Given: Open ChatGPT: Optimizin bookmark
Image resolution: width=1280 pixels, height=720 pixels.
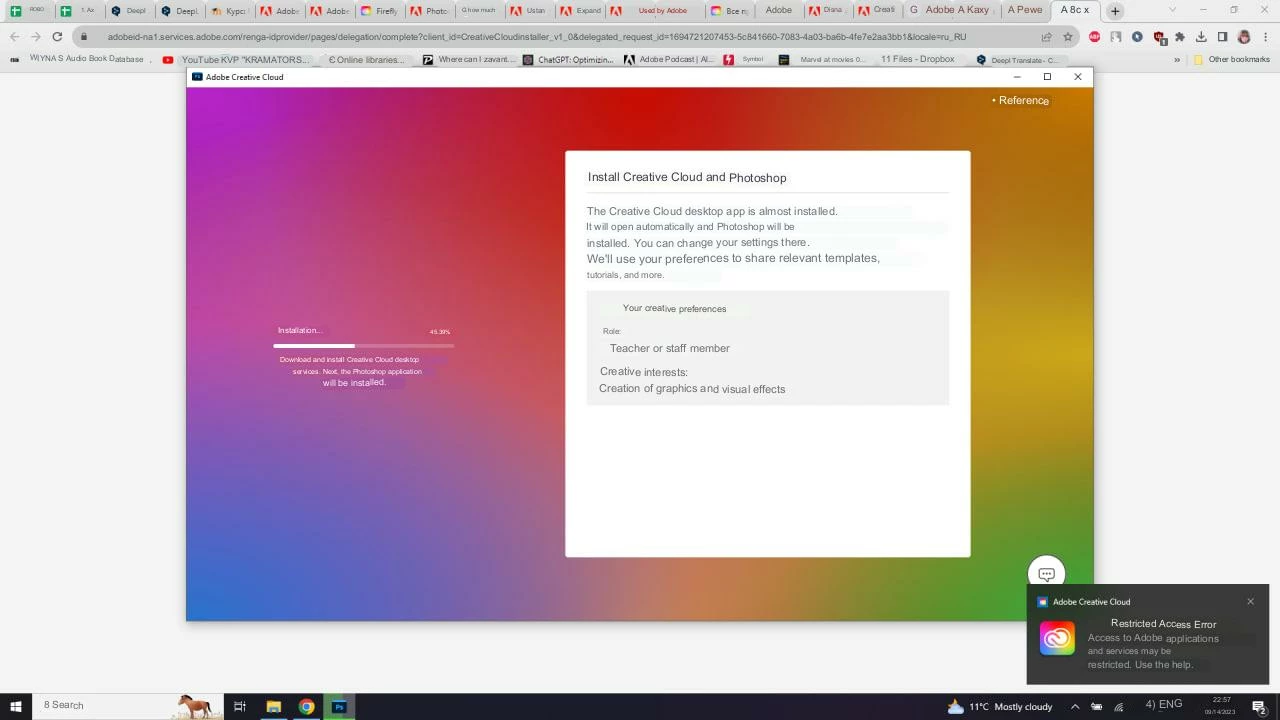Looking at the screenshot, I should pyautogui.click(x=568, y=59).
